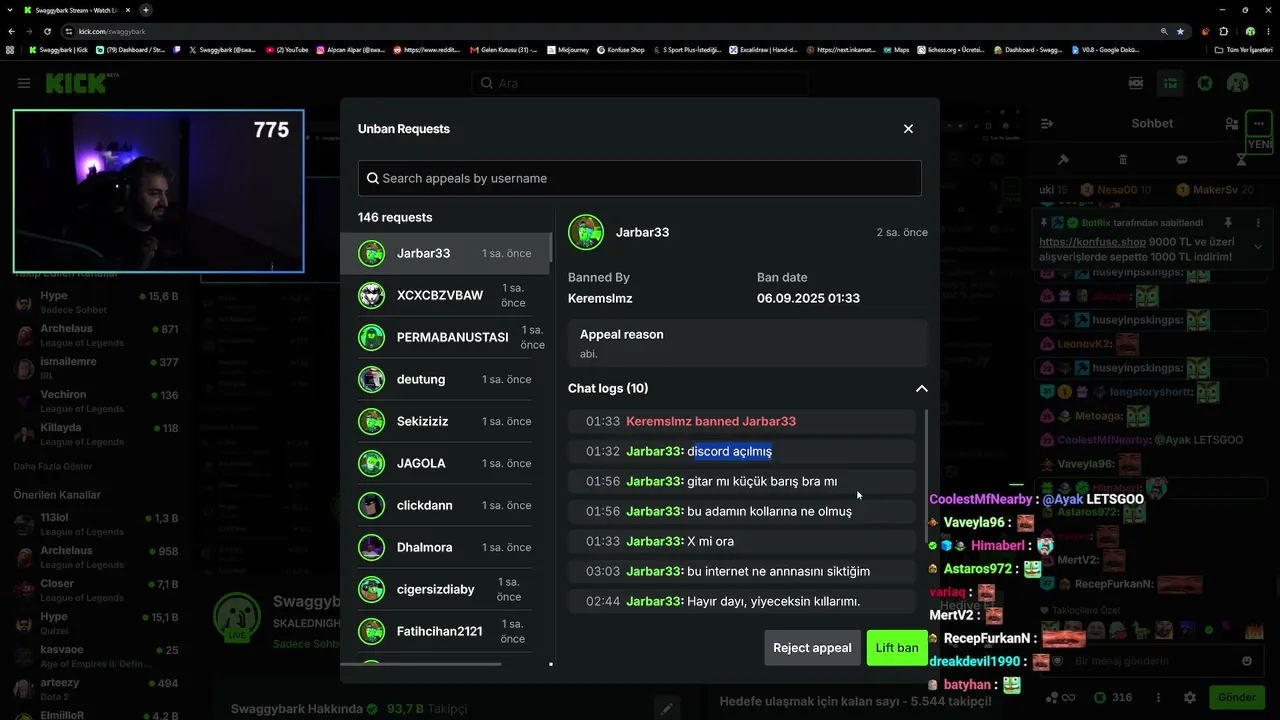Select Sekiziziz in the requests list
The width and height of the screenshot is (1280, 720).
[445, 421]
